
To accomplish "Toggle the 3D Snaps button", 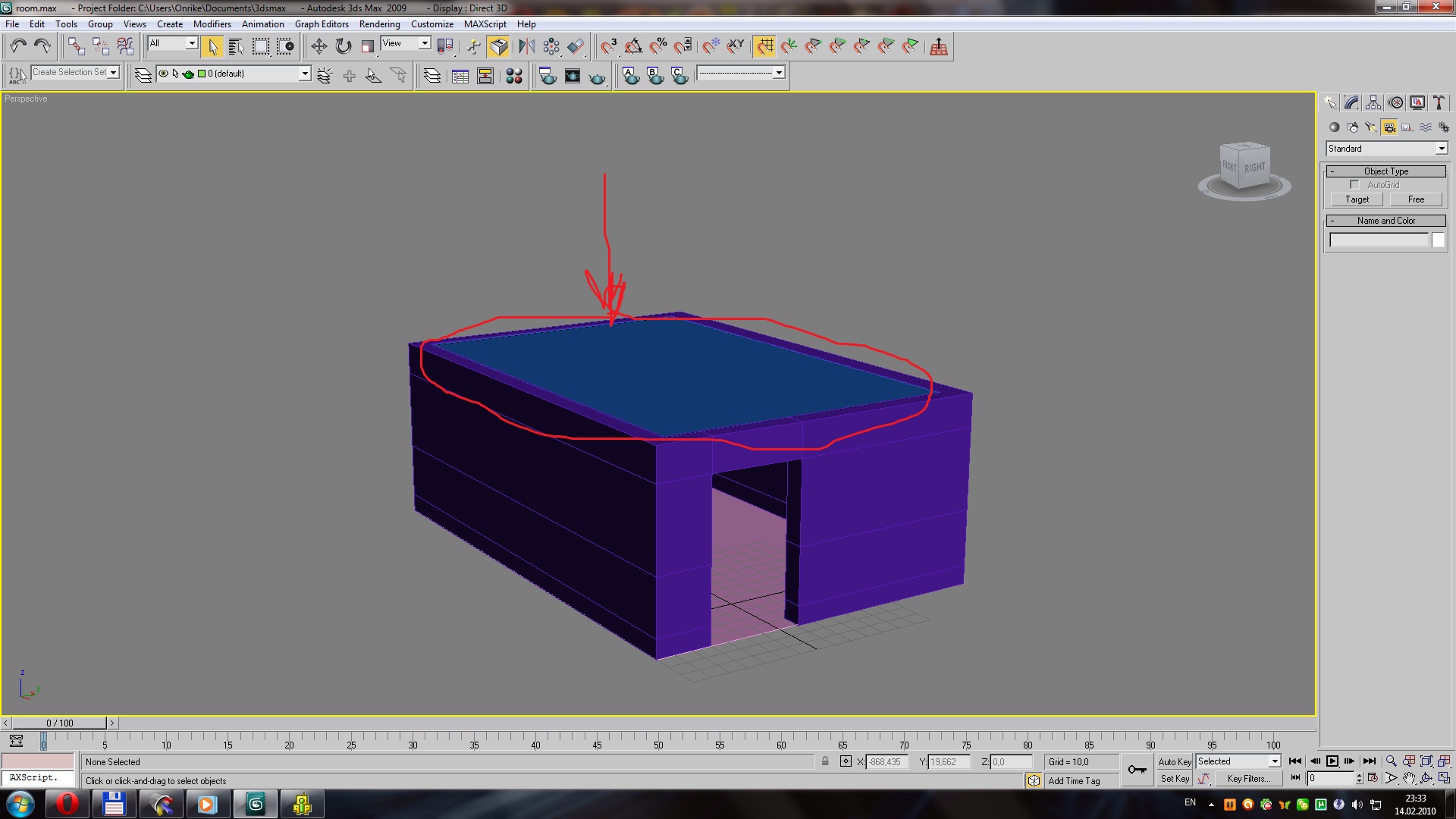I will click(x=609, y=47).
